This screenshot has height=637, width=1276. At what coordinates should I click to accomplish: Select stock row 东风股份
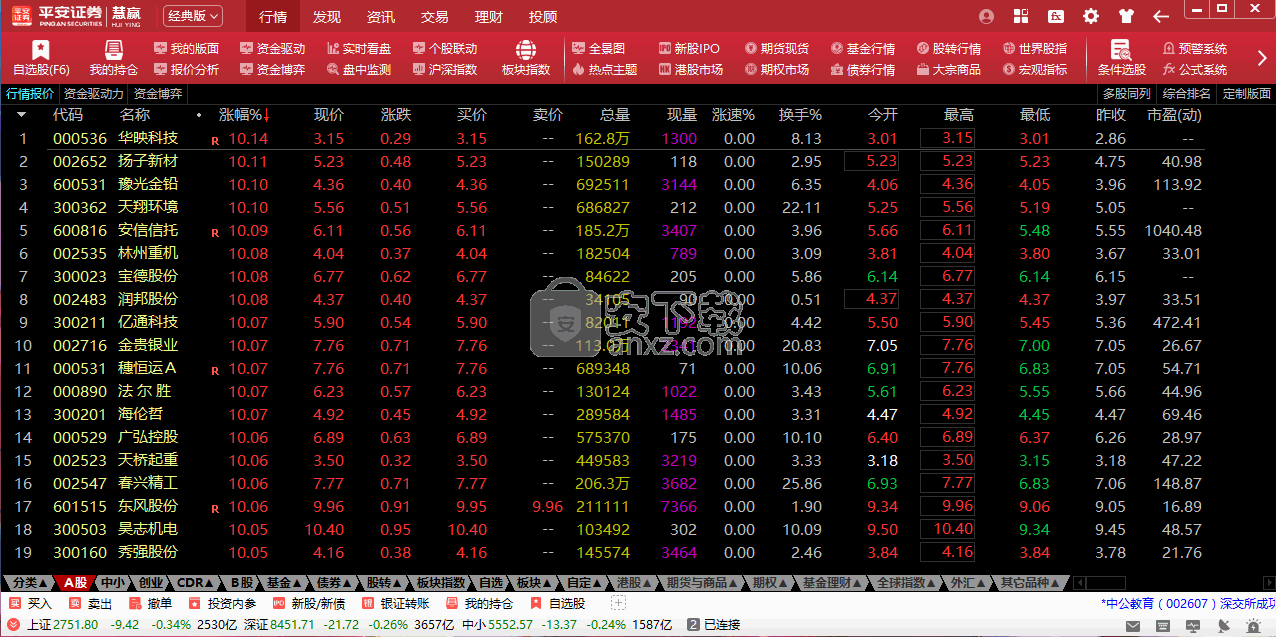(x=605, y=507)
